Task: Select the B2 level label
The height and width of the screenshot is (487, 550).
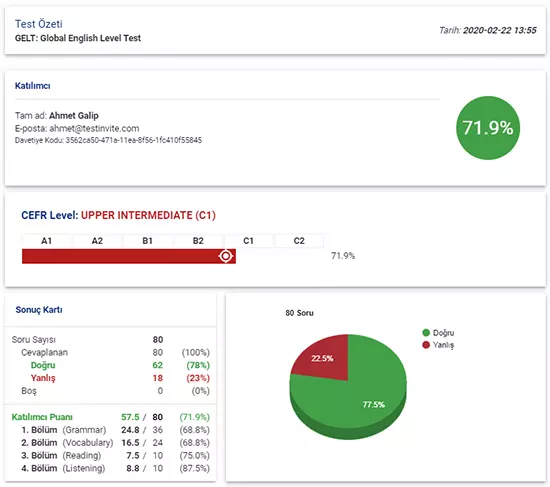Action: 198,241
